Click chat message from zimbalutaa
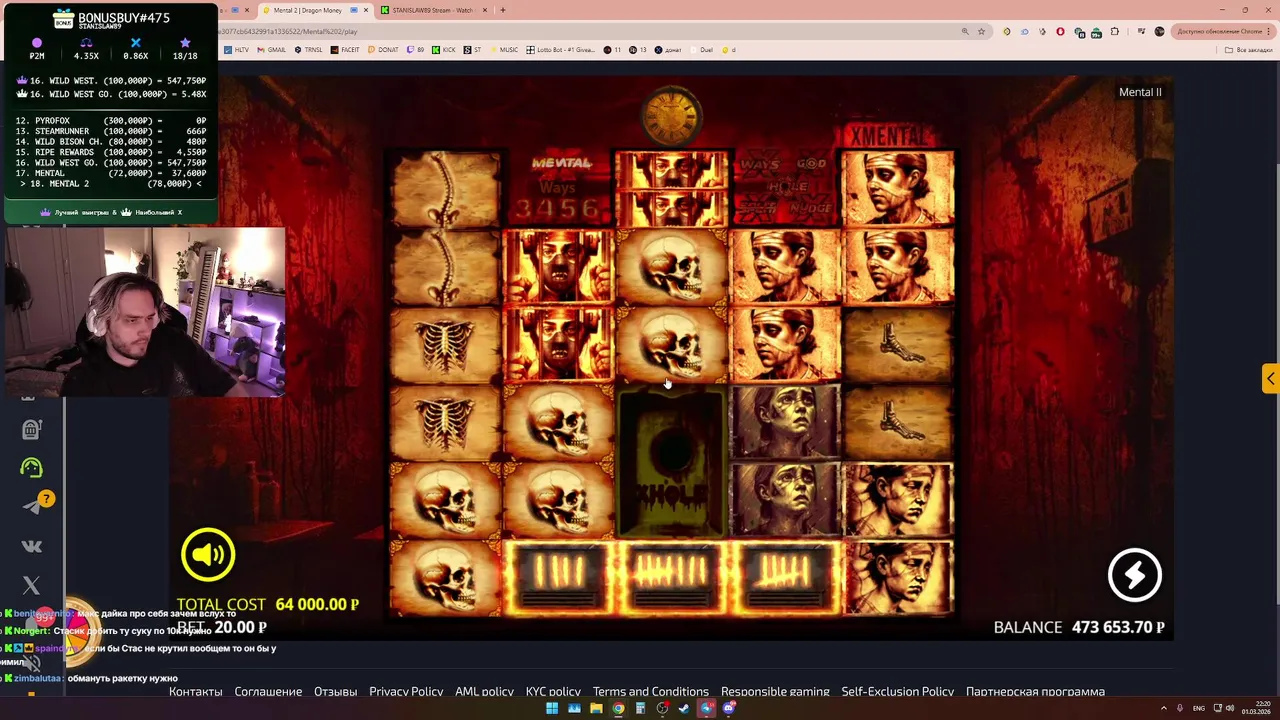 pyautogui.click(x=90, y=678)
